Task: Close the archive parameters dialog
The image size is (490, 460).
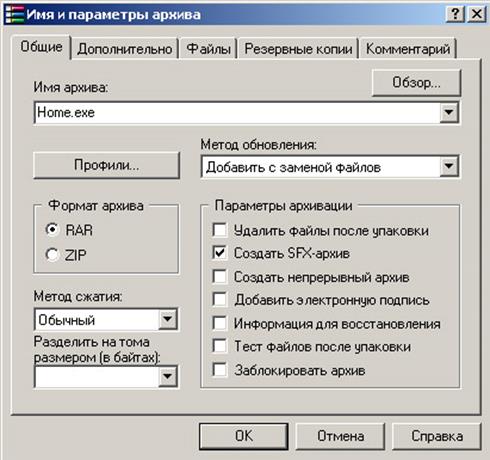Action: click(477, 14)
